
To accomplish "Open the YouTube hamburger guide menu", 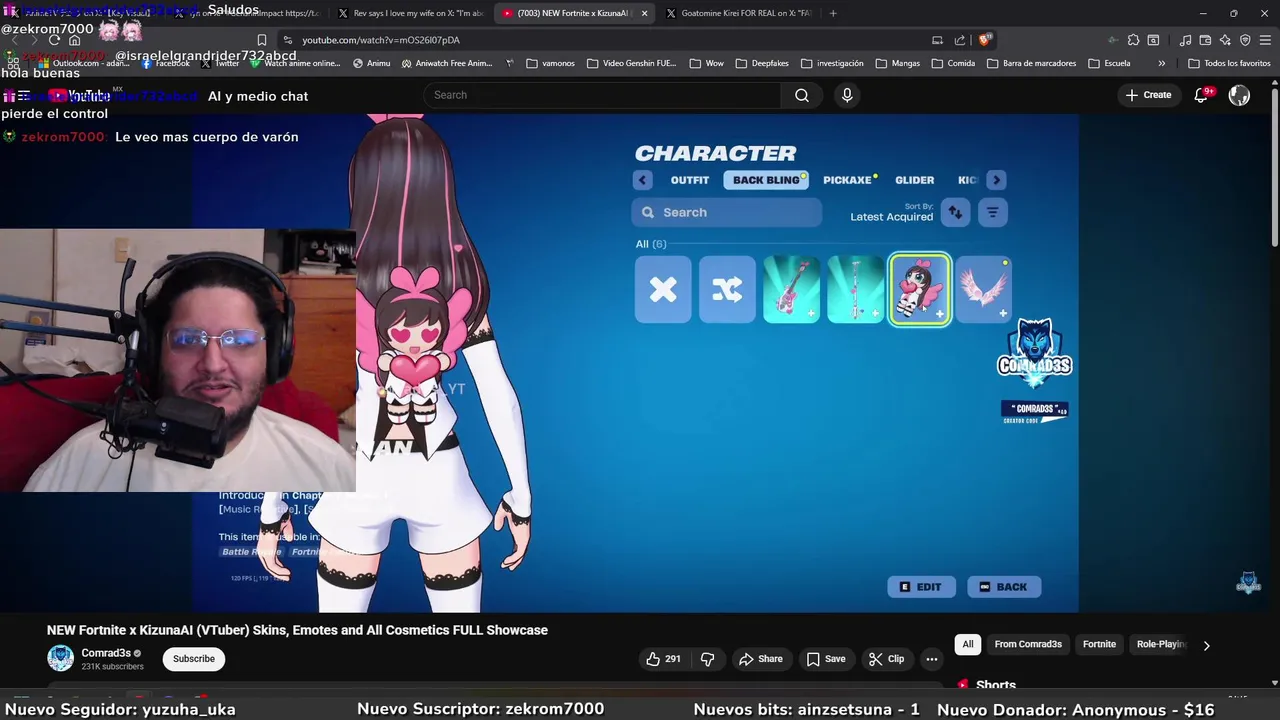I will click(x=24, y=96).
